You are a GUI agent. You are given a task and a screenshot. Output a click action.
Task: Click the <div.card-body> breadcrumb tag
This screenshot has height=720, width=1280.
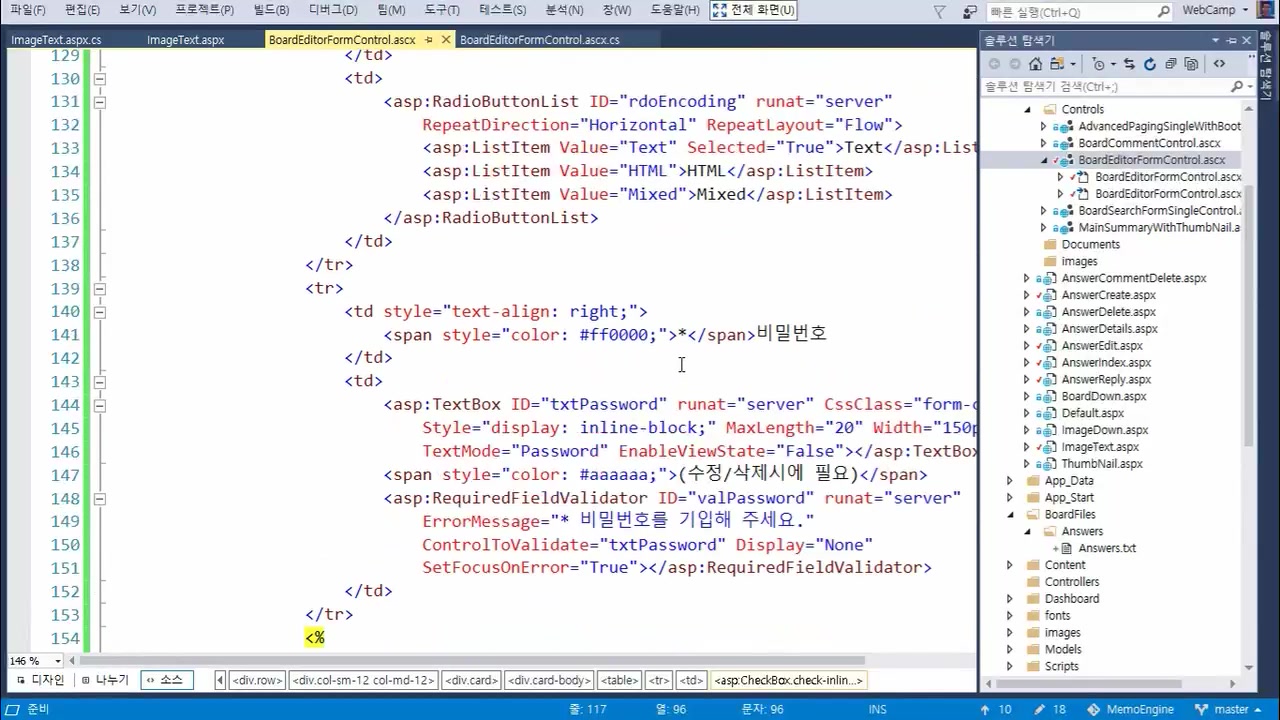pyautogui.click(x=549, y=680)
